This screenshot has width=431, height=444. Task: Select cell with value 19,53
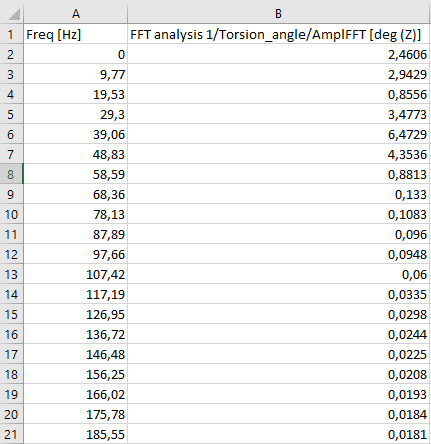[76, 94]
